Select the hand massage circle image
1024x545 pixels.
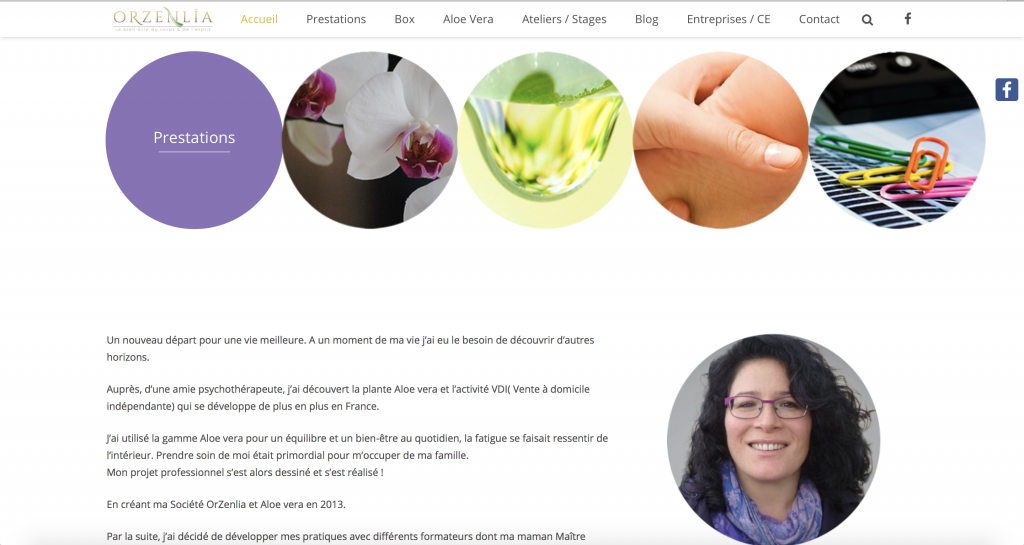point(721,140)
